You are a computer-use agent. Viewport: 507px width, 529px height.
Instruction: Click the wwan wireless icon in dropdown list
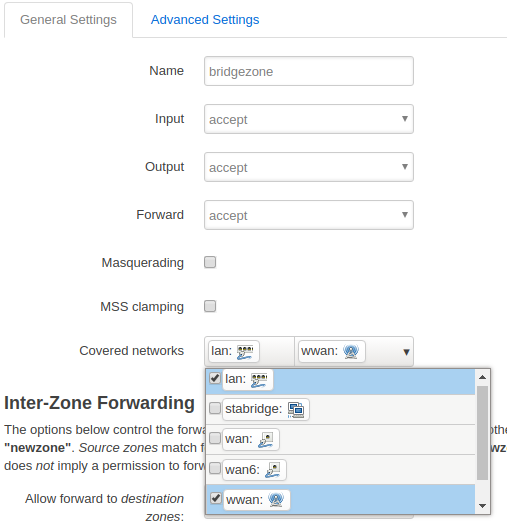pos(276,500)
